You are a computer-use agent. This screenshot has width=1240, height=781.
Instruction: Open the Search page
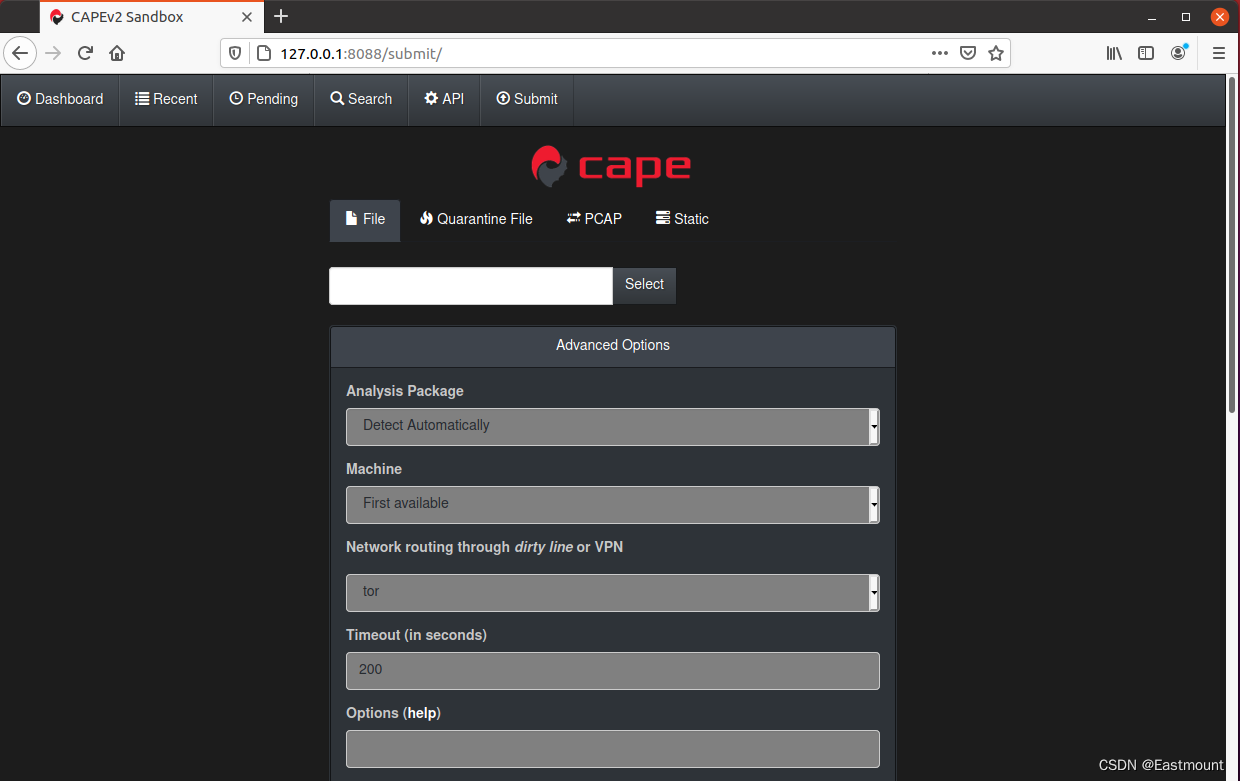361,99
